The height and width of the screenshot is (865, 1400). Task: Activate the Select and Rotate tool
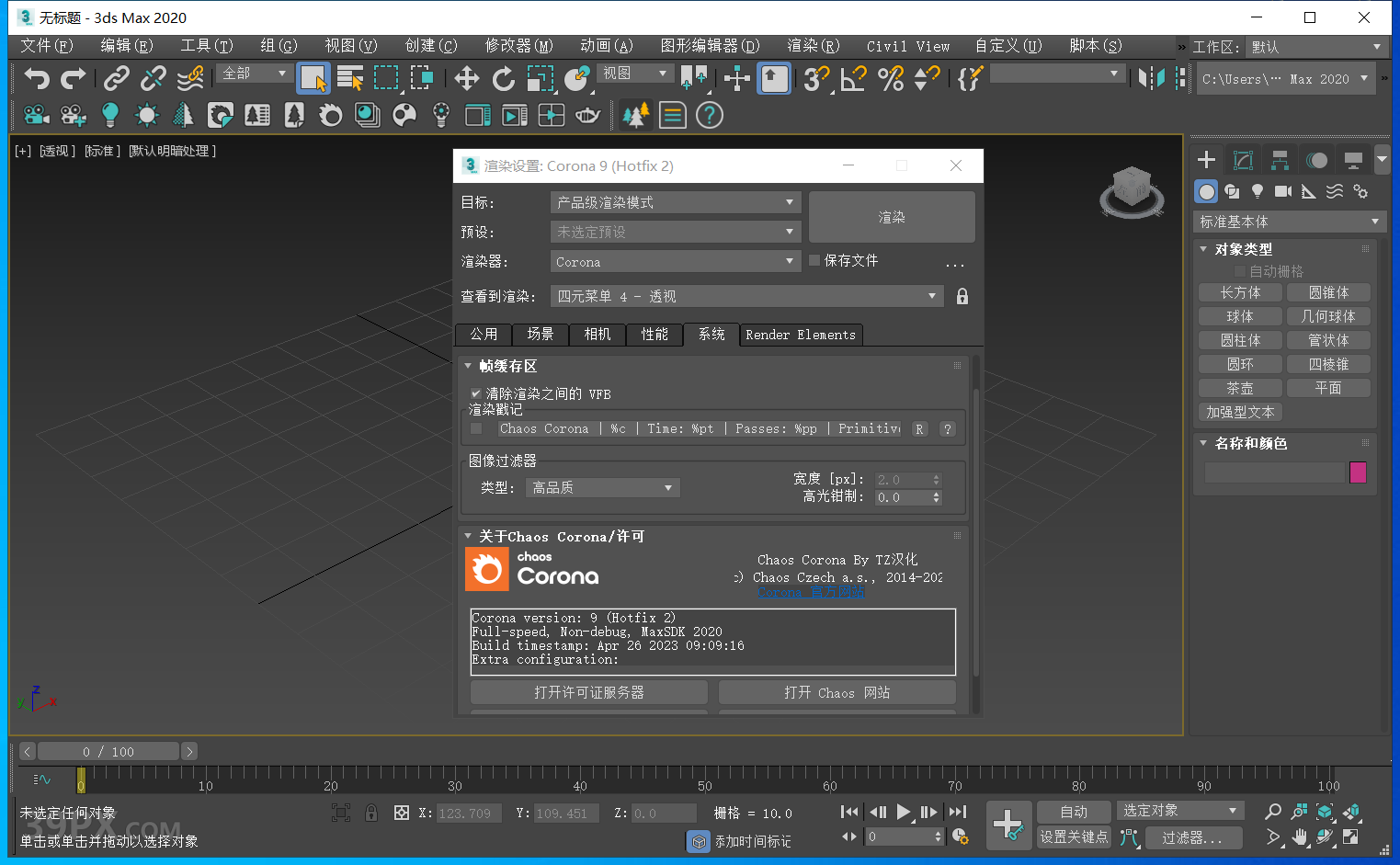coord(504,79)
